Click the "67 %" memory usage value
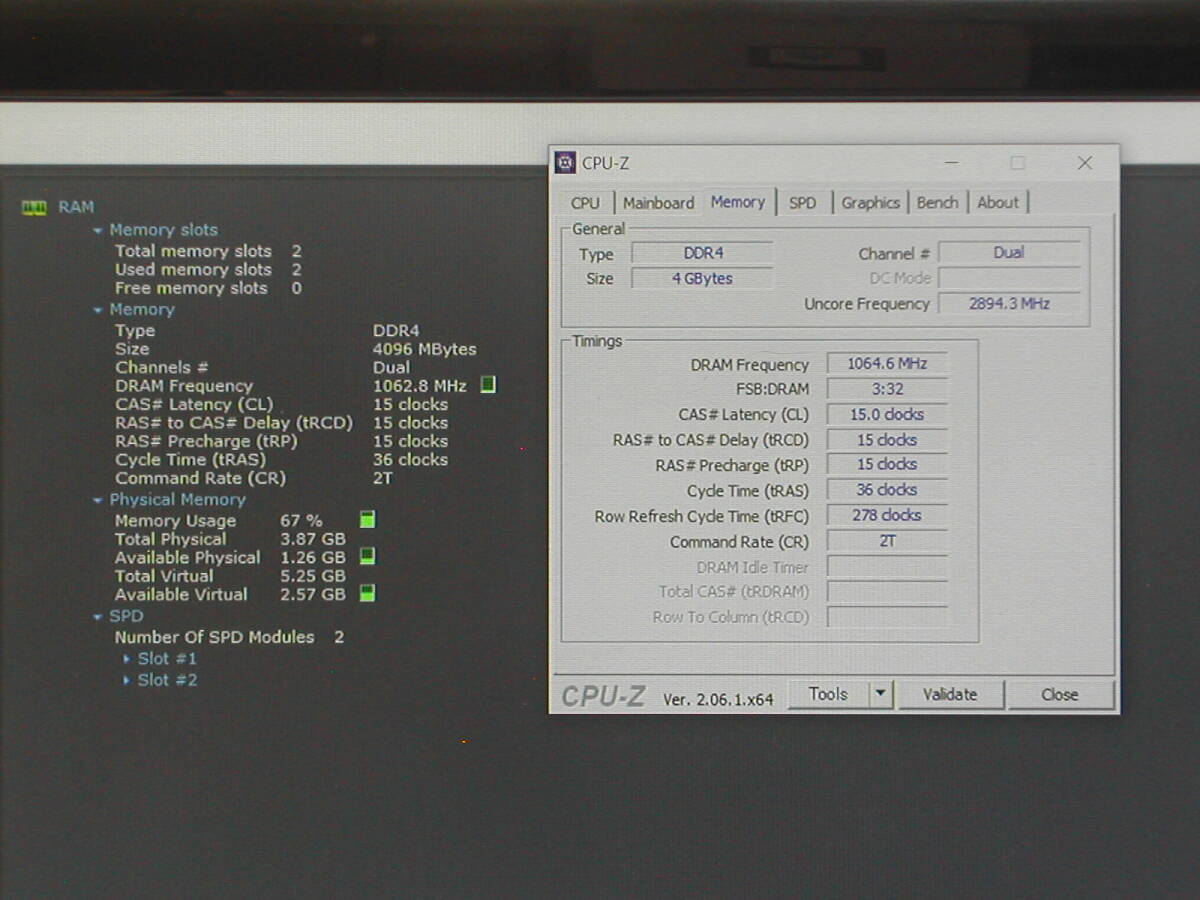1200x900 pixels. pos(301,520)
